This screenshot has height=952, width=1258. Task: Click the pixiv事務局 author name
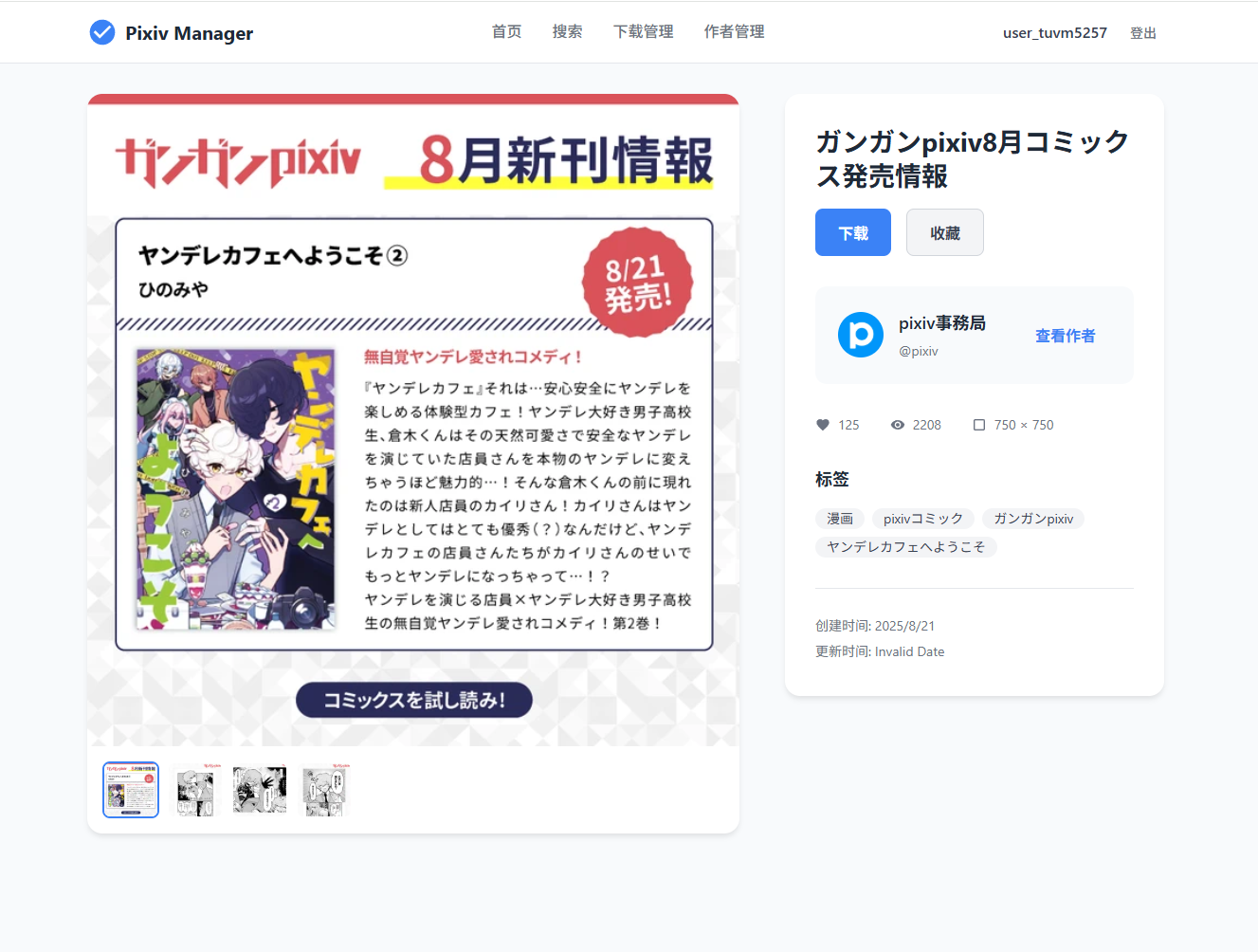942,323
